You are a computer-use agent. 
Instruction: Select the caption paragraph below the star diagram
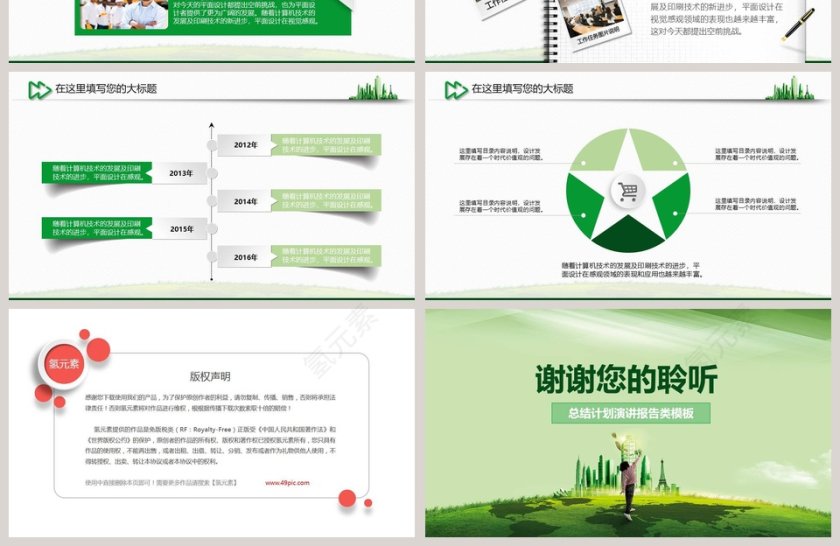[632, 270]
